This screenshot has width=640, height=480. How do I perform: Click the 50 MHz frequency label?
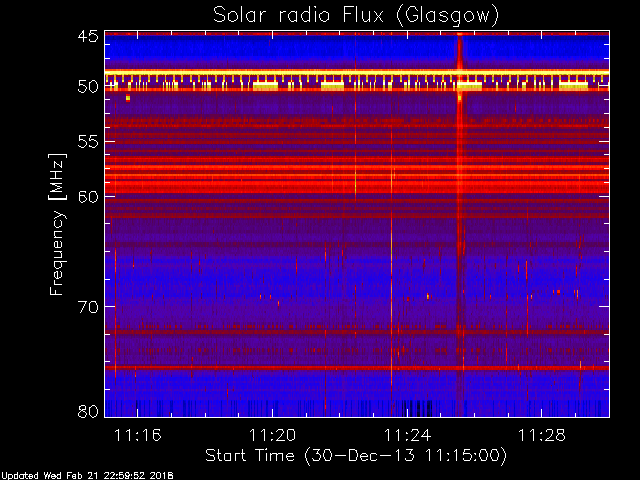pyautogui.click(x=88, y=87)
